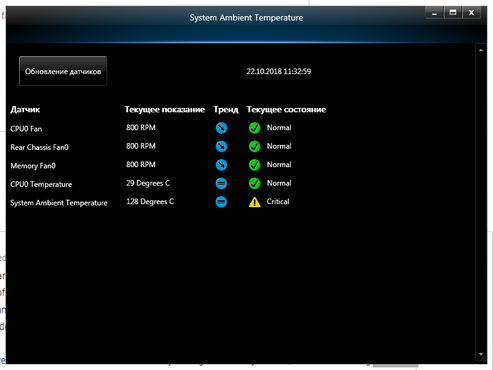Image resolution: width=493 pixels, height=370 pixels.
Task: Maximize the System Ambient Temperature window
Action: (x=453, y=13)
